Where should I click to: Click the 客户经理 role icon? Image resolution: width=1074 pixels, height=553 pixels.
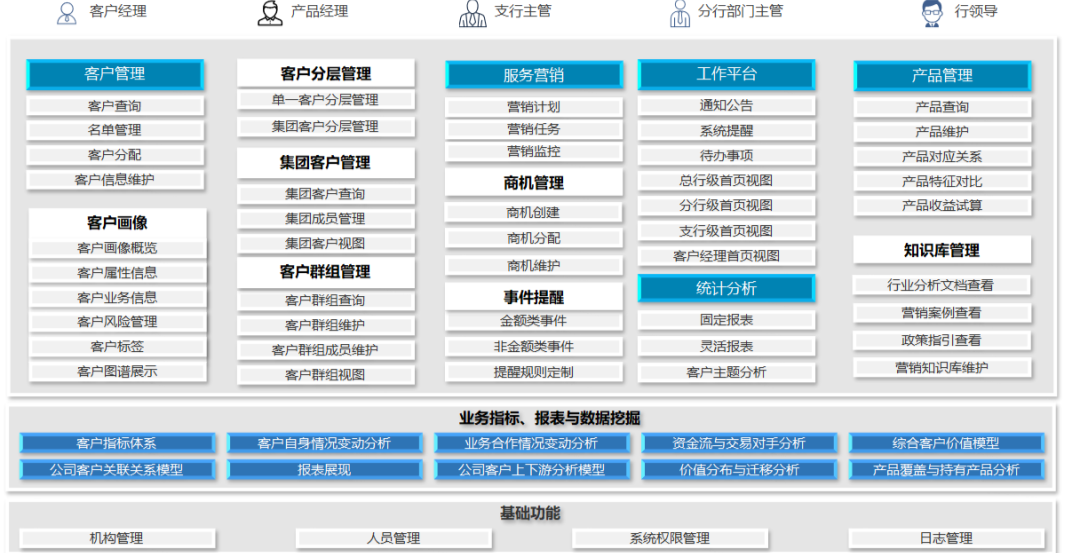point(67,13)
